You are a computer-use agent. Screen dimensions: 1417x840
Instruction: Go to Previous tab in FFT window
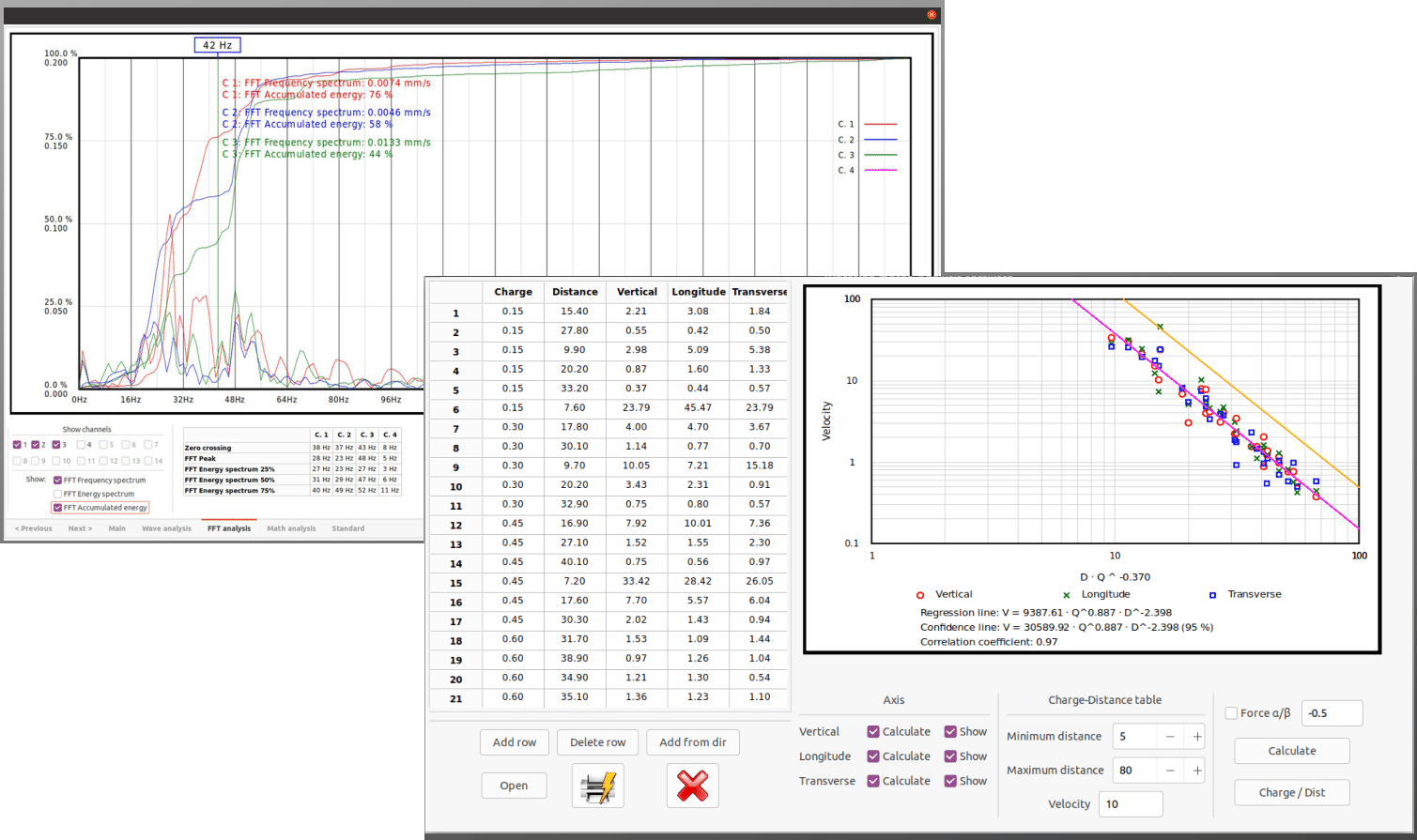pyautogui.click(x=34, y=528)
